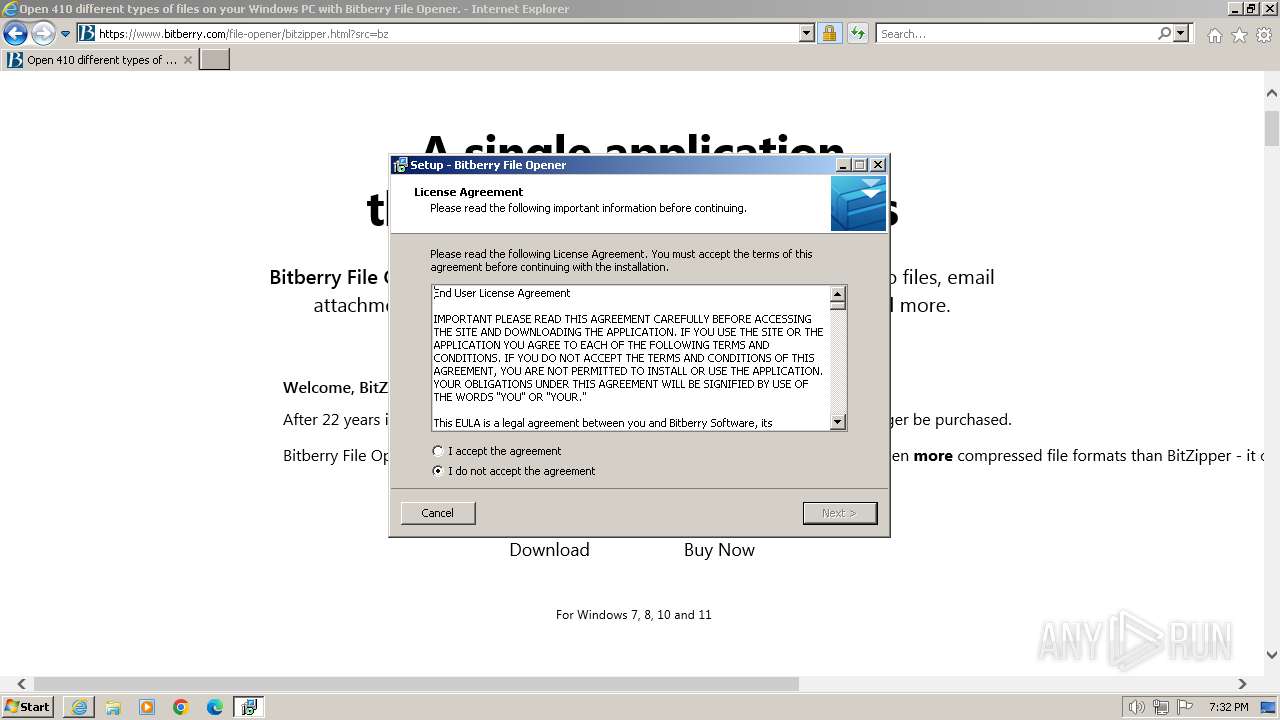Open the media player taskbar icon
Viewport: 1280px width, 720px height.
click(147, 707)
